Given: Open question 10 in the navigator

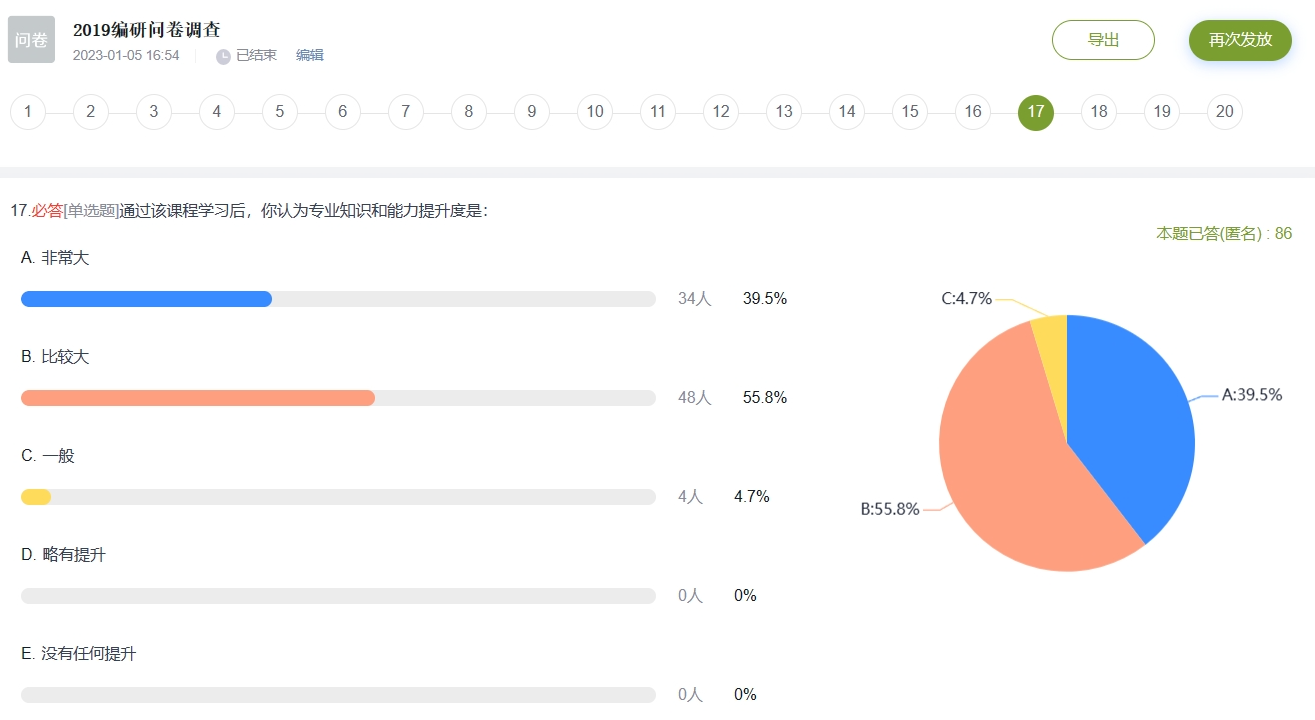Looking at the screenshot, I should 595,112.
